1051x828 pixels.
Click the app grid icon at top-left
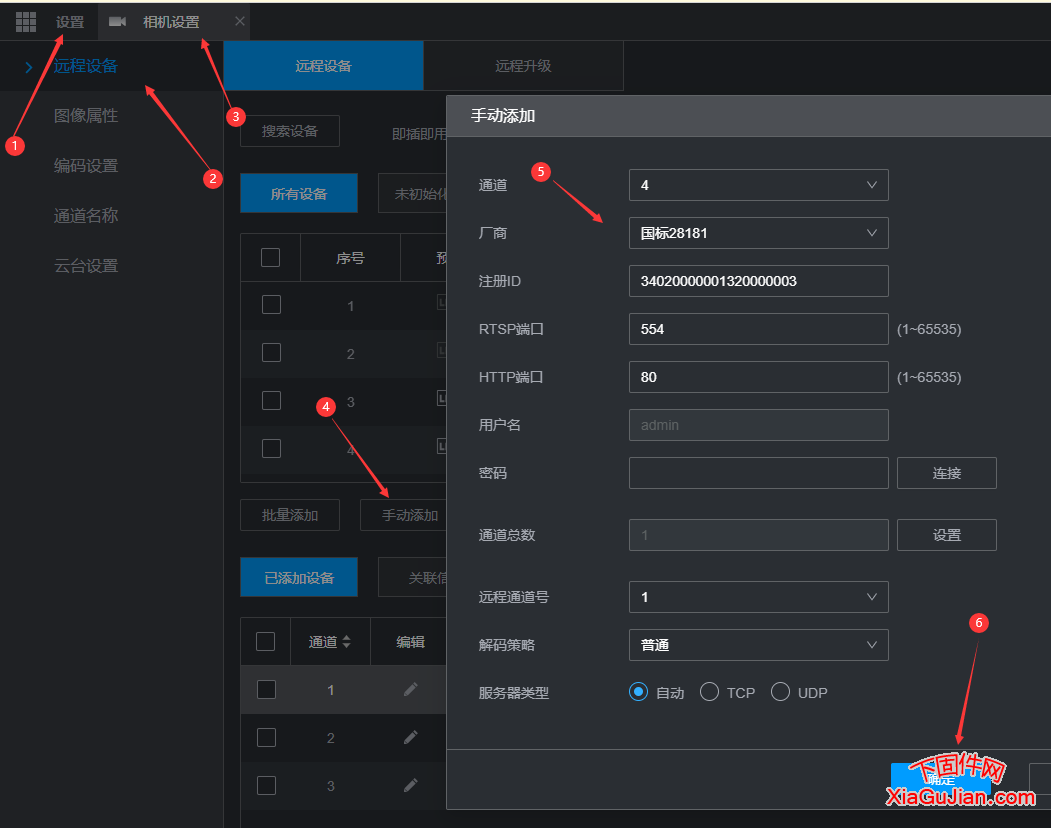(x=26, y=22)
